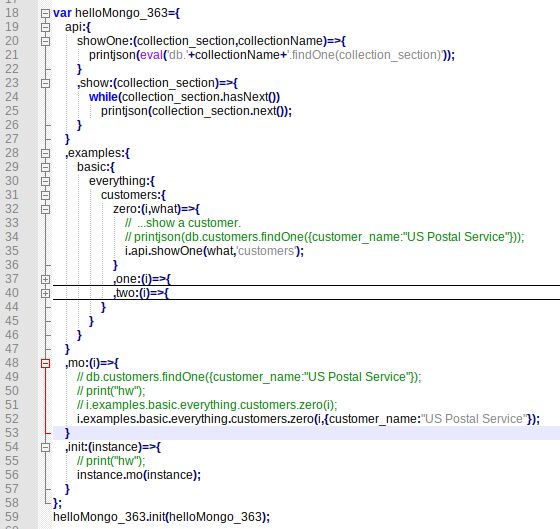Image resolution: width=560 pixels, height=529 pixels.
Task: Click line number 18 in the margin
Action: pos(12,13)
